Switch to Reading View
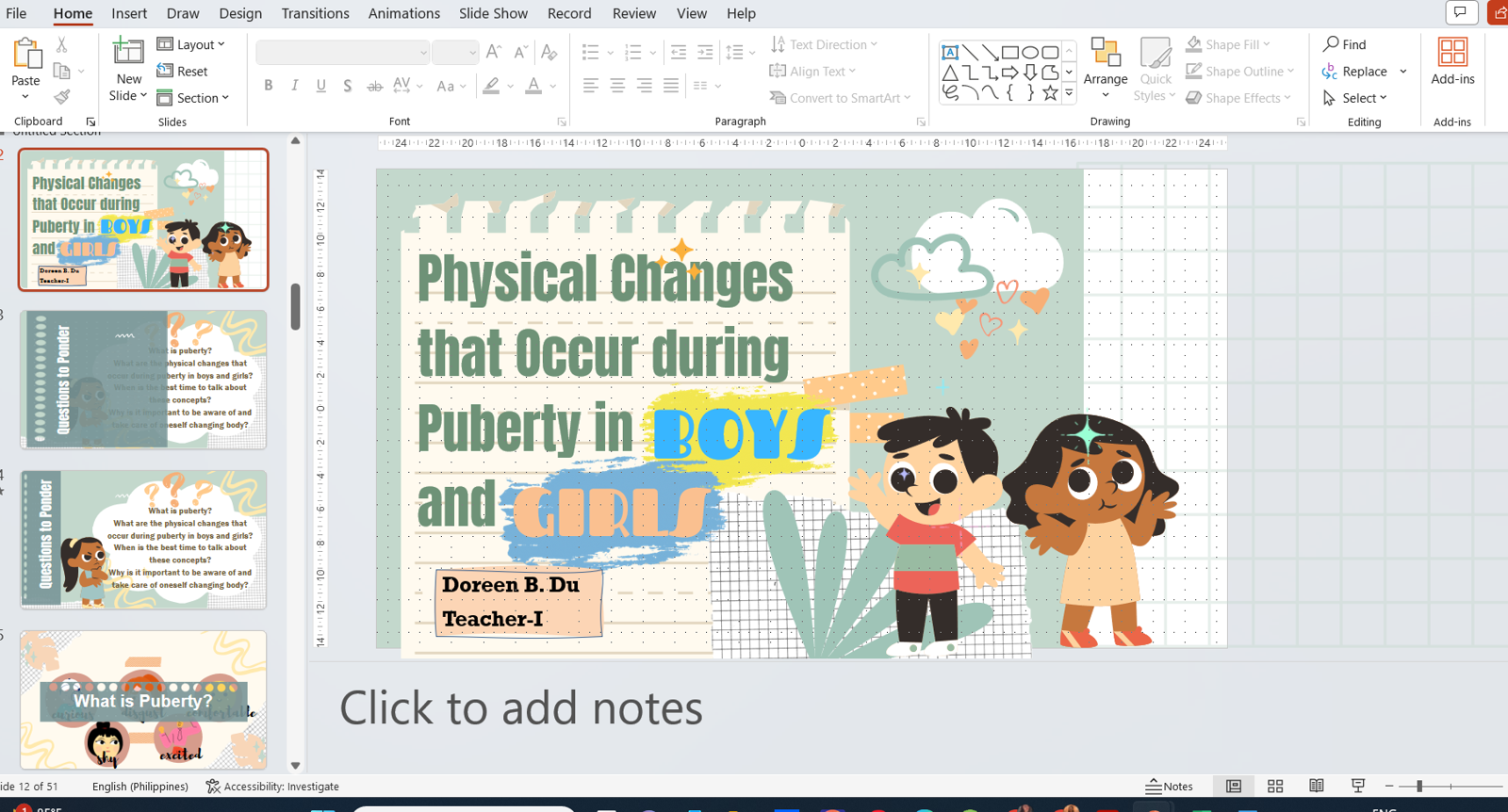The width and height of the screenshot is (1508, 812). [x=1317, y=786]
